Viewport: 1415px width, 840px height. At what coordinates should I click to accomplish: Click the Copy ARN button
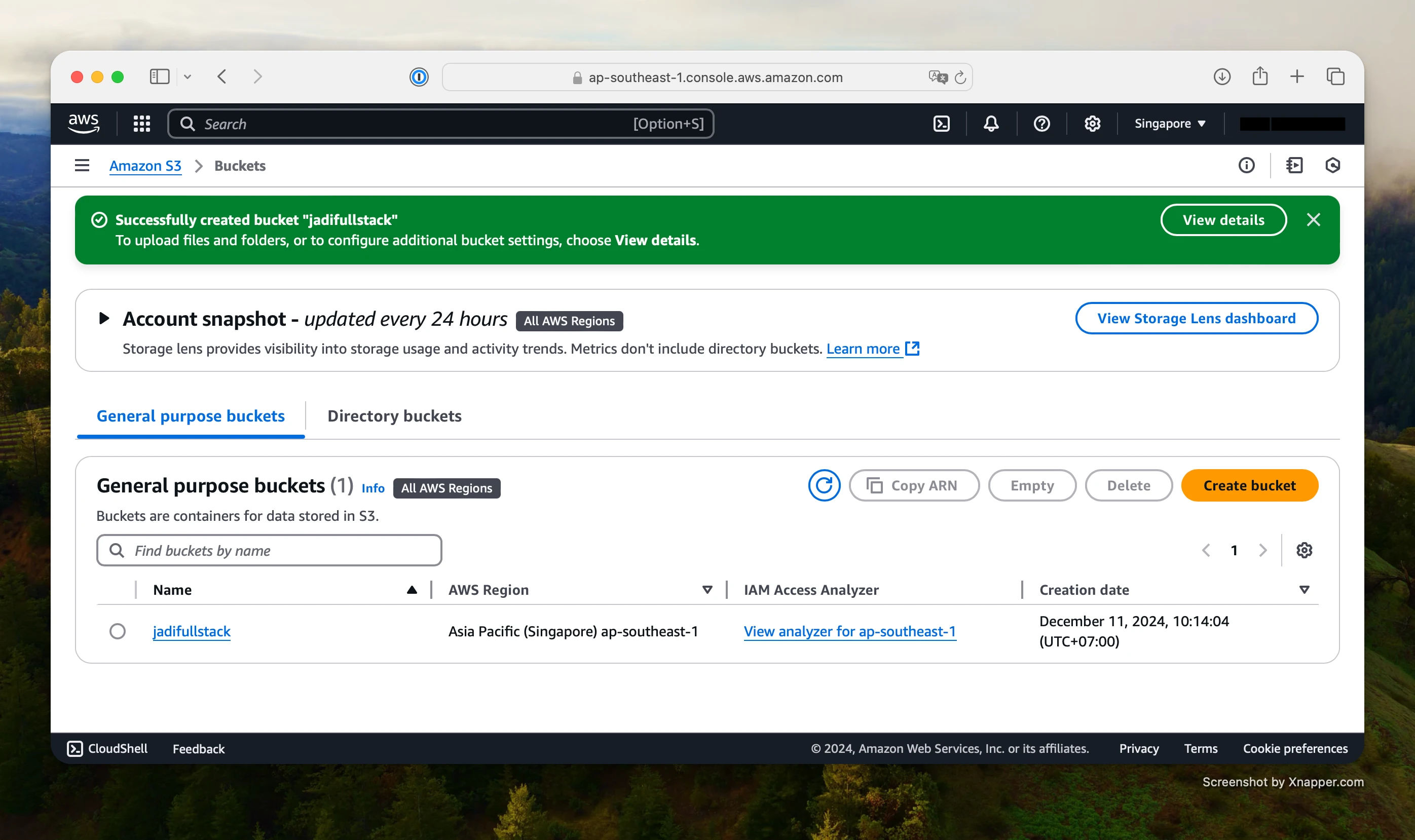[x=913, y=485]
